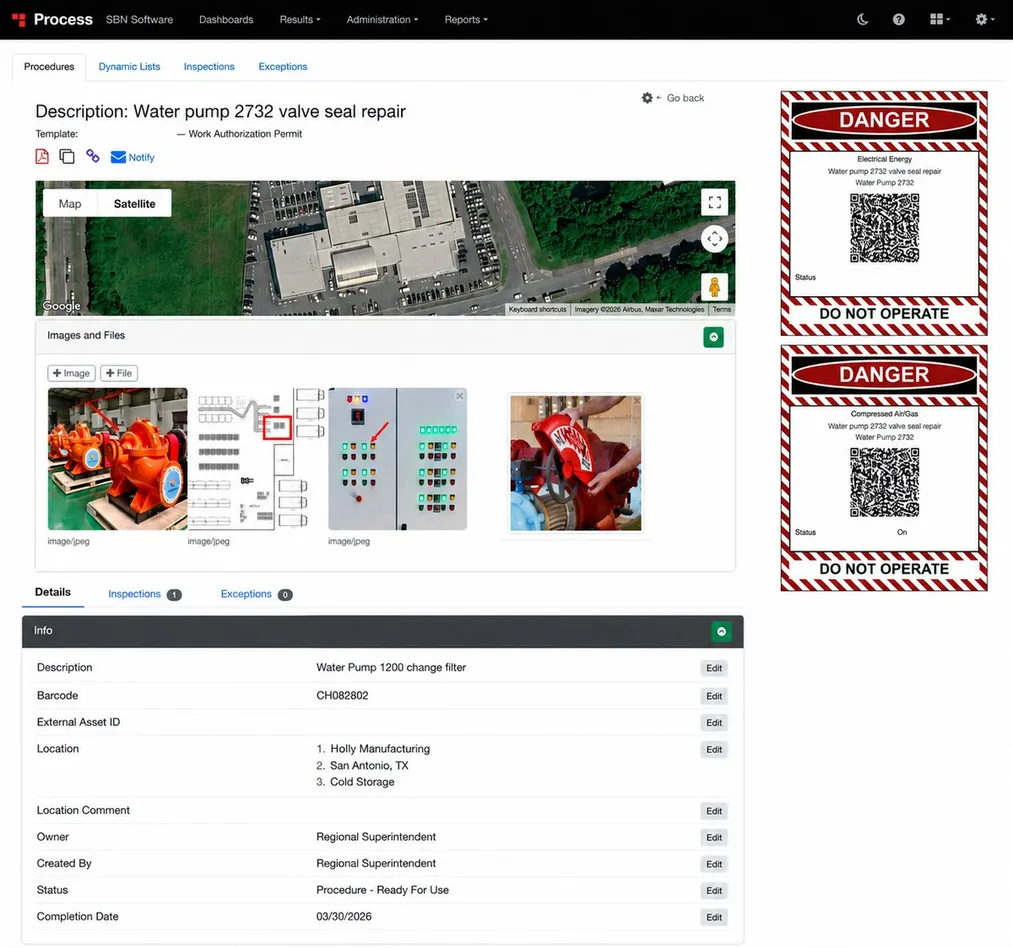Edit the Location Comment field
The image size is (1013, 948).
714,811
